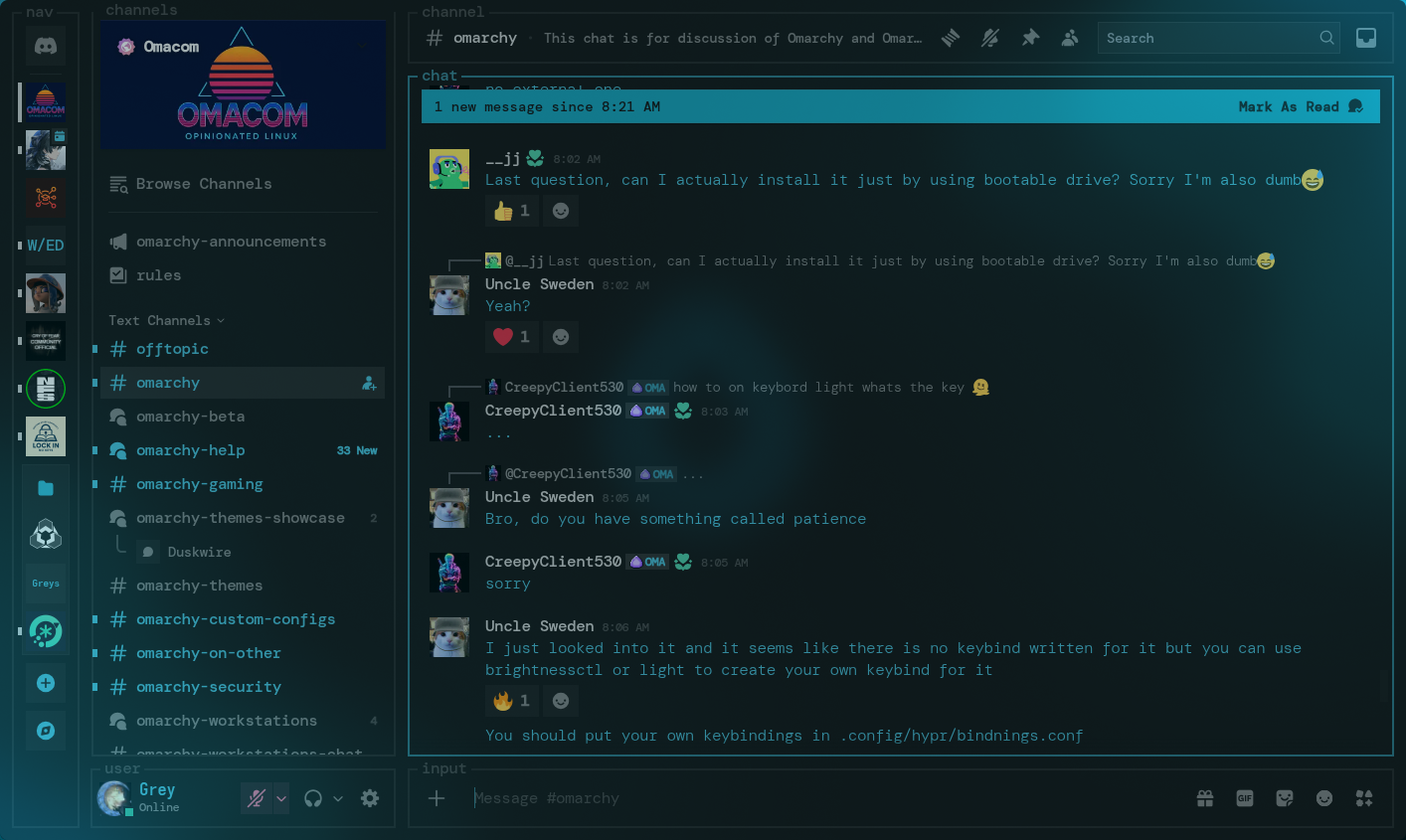Toggle channel notifications with the bell icon
Viewport: 1406px width, 840px height.
[990, 37]
